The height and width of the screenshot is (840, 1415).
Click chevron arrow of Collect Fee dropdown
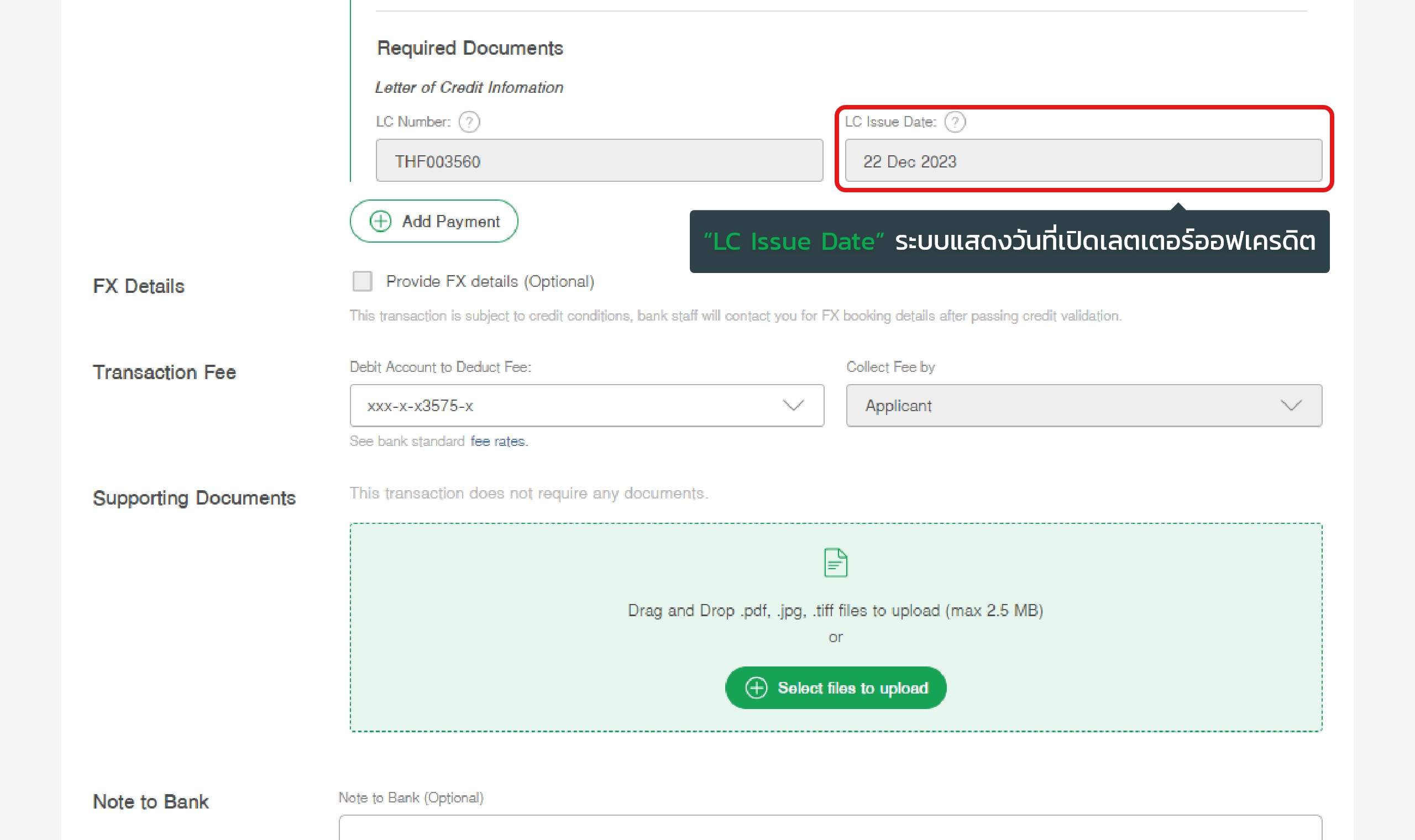click(x=1291, y=405)
